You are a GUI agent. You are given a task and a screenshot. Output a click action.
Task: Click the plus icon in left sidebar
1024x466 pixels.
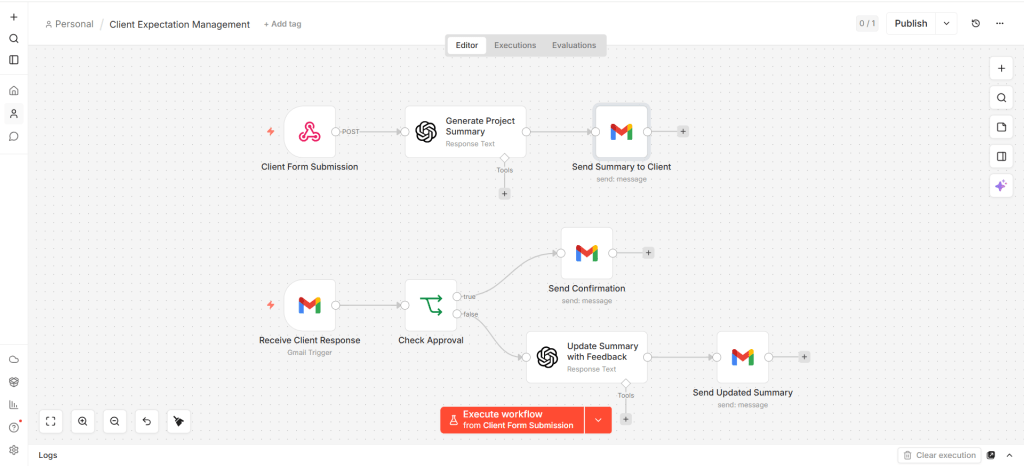click(14, 17)
